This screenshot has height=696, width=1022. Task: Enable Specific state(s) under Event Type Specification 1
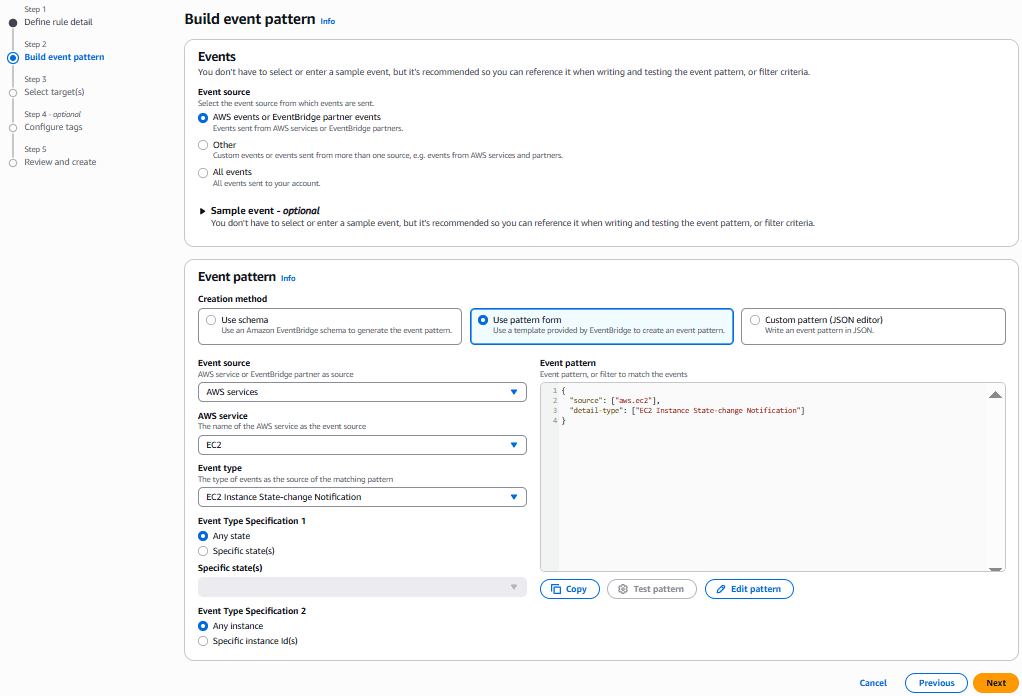(x=203, y=549)
